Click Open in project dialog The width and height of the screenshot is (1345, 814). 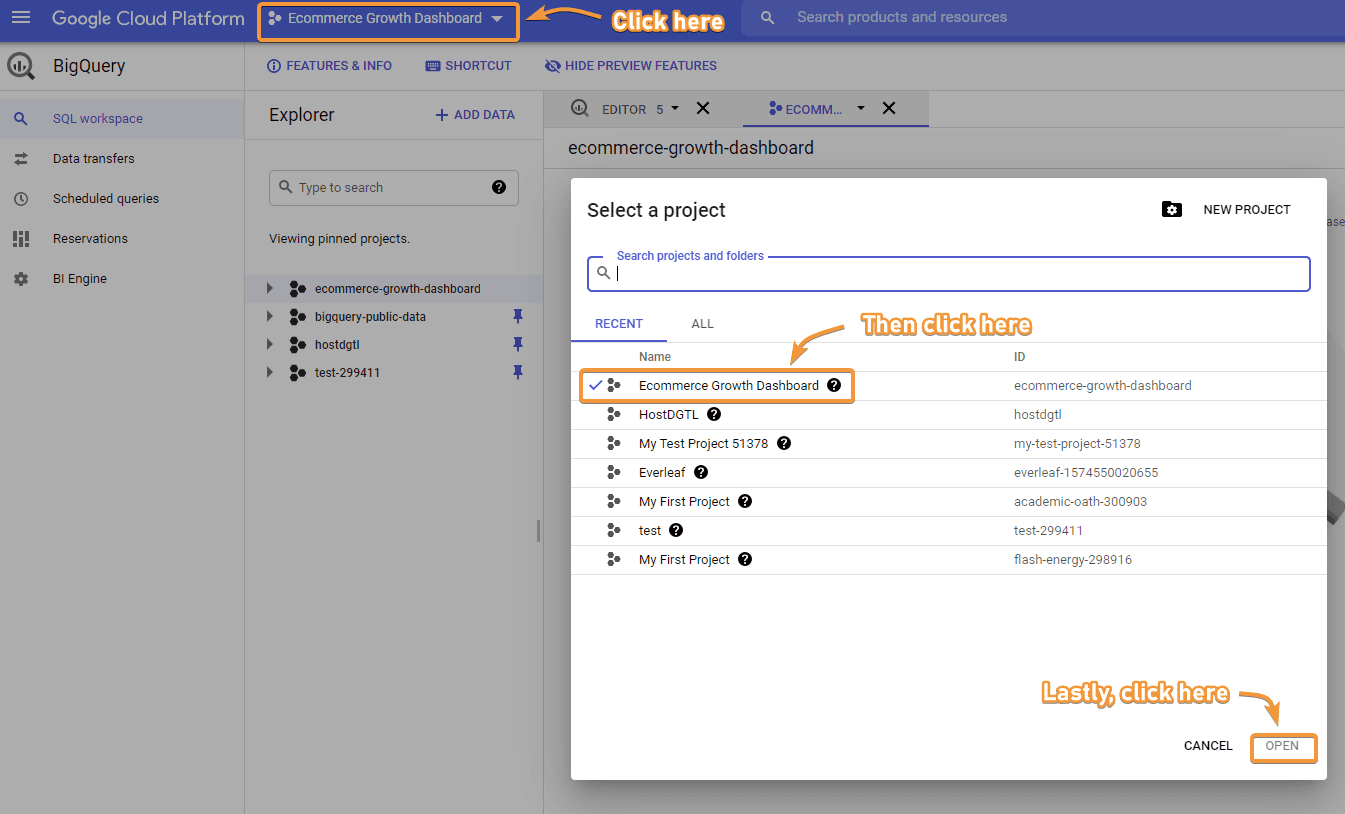click(x=1282, y=746)
